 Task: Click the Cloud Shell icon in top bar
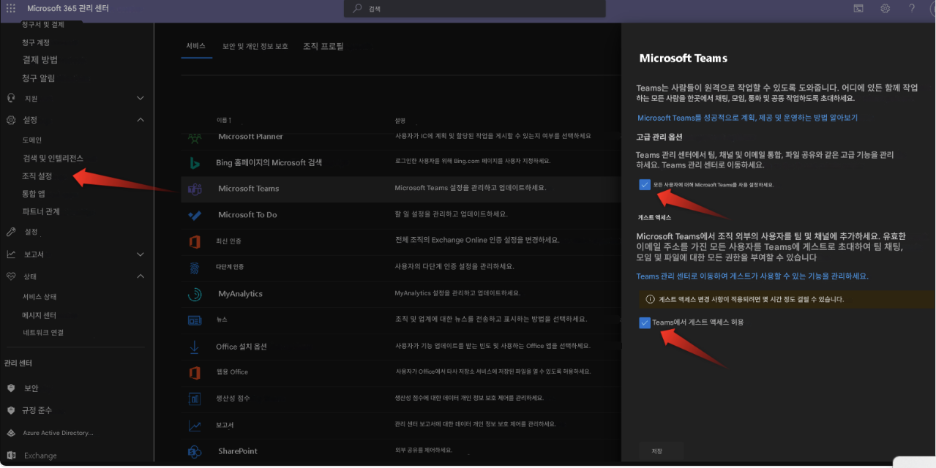[x=858, y=8]
